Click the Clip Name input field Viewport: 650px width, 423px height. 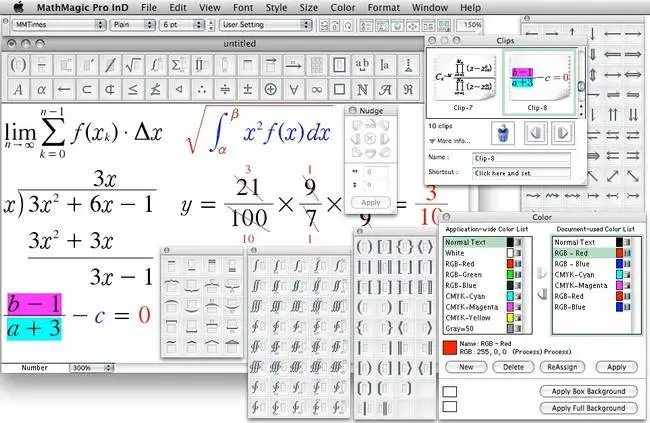[x=521, y=158]
